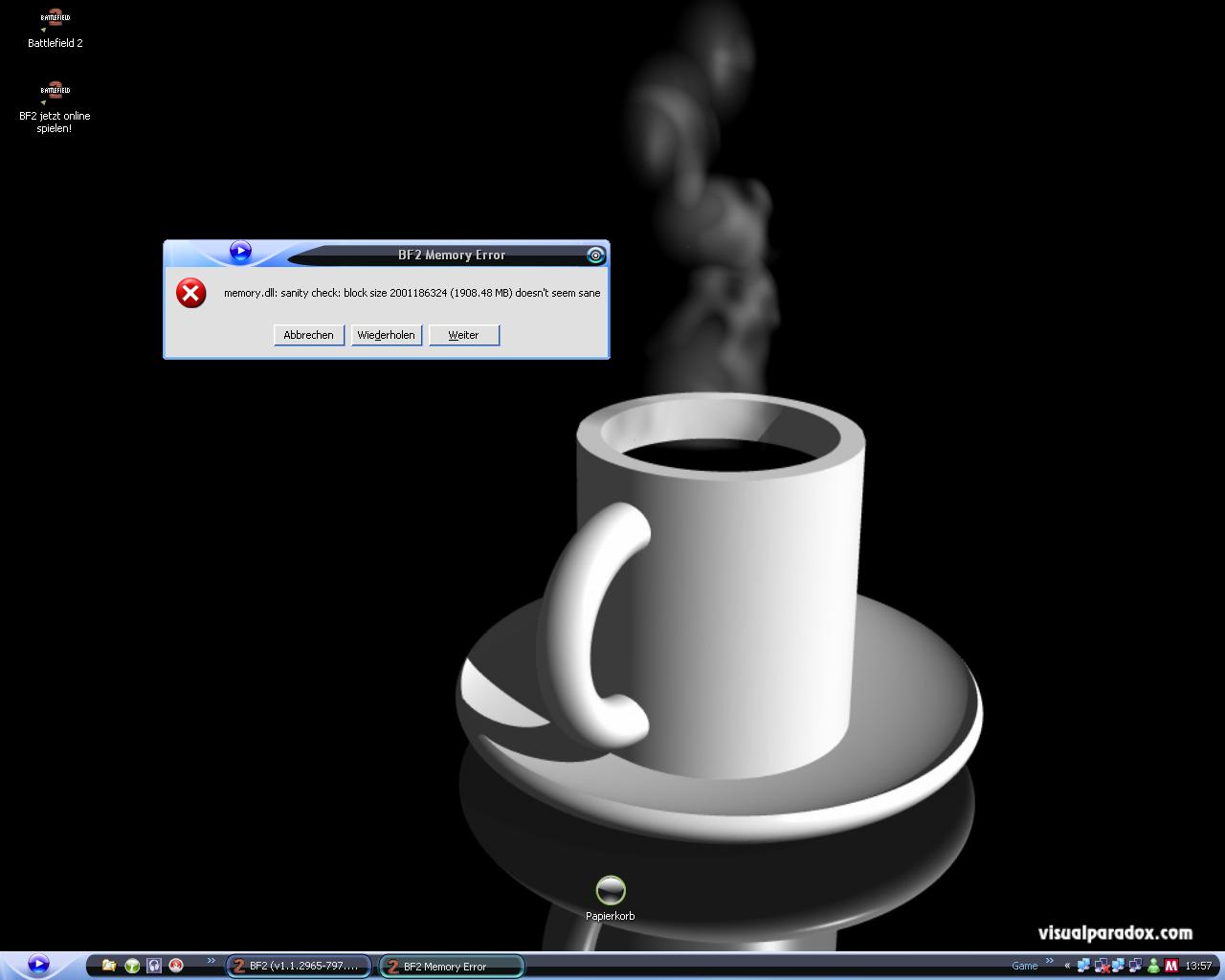Click the taskbar clock showing 13:57
Viewport: 1225px width, 980px height.
pyautogui.click(x=1198, y=966)
